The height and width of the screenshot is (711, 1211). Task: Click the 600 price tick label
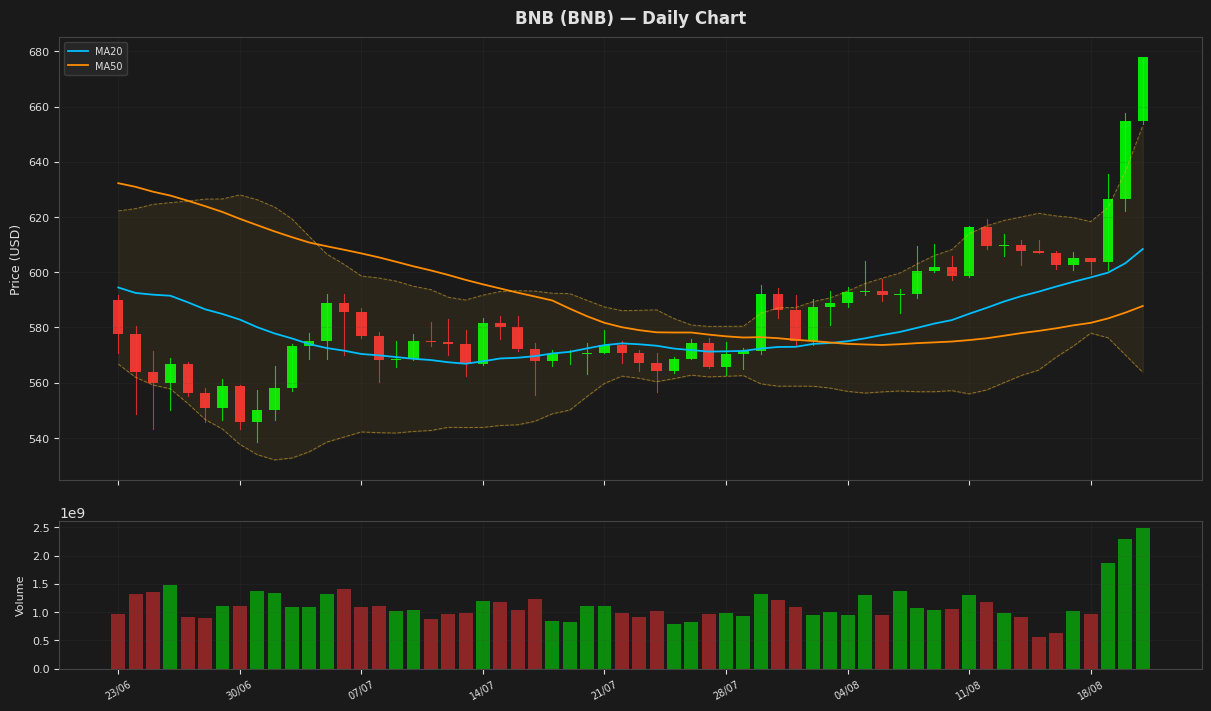click(x=40, y=273)
